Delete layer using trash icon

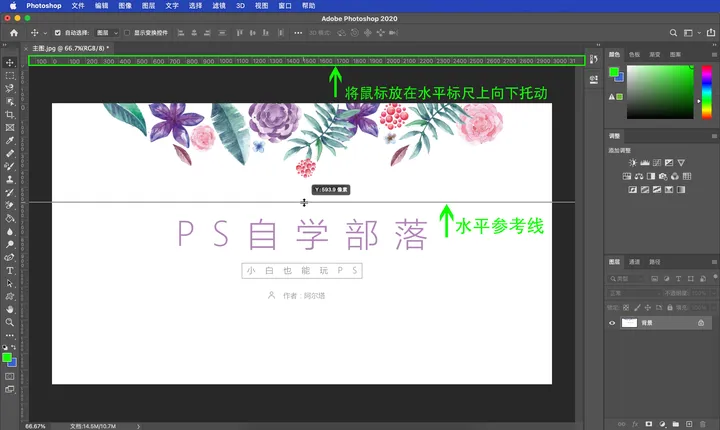[x=702, y=424]
